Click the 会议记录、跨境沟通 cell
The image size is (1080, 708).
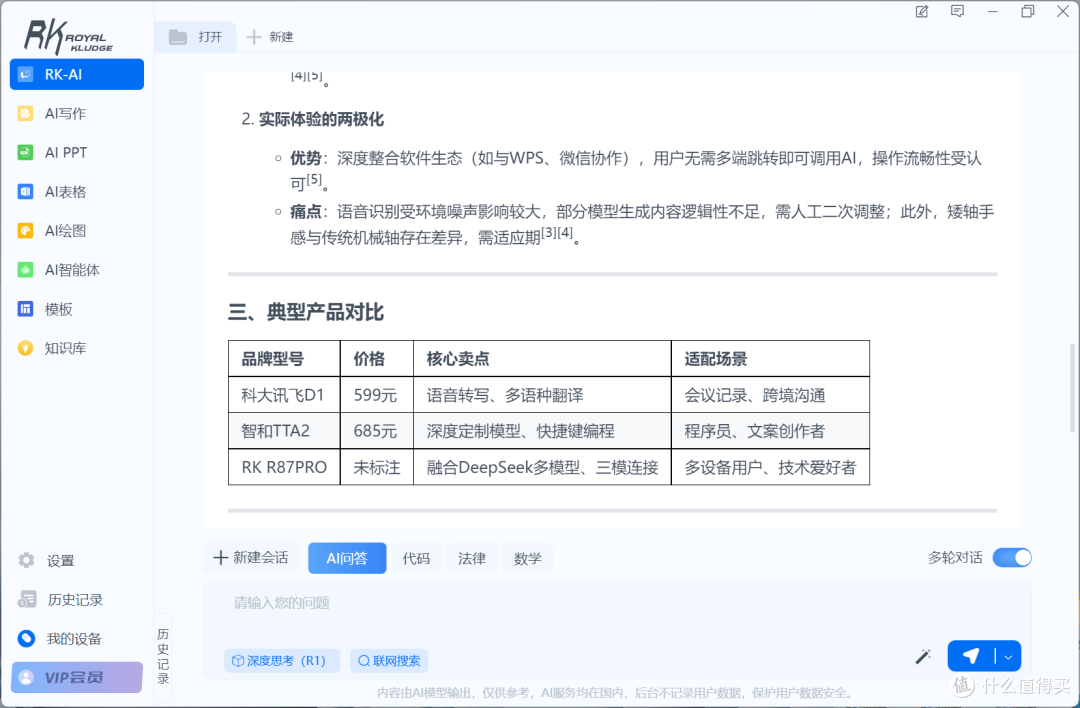(770, 395)
